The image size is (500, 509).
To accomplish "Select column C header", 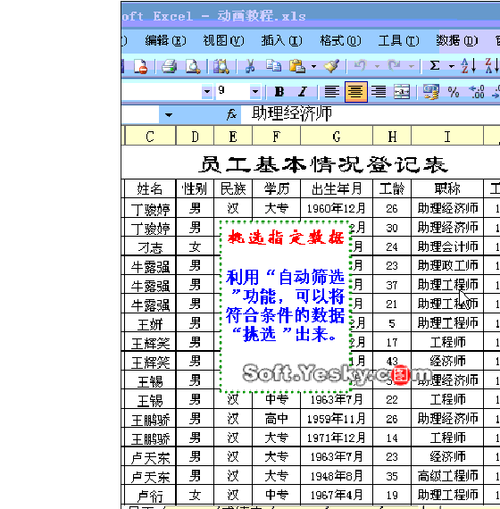I will [x=150, y=136].
